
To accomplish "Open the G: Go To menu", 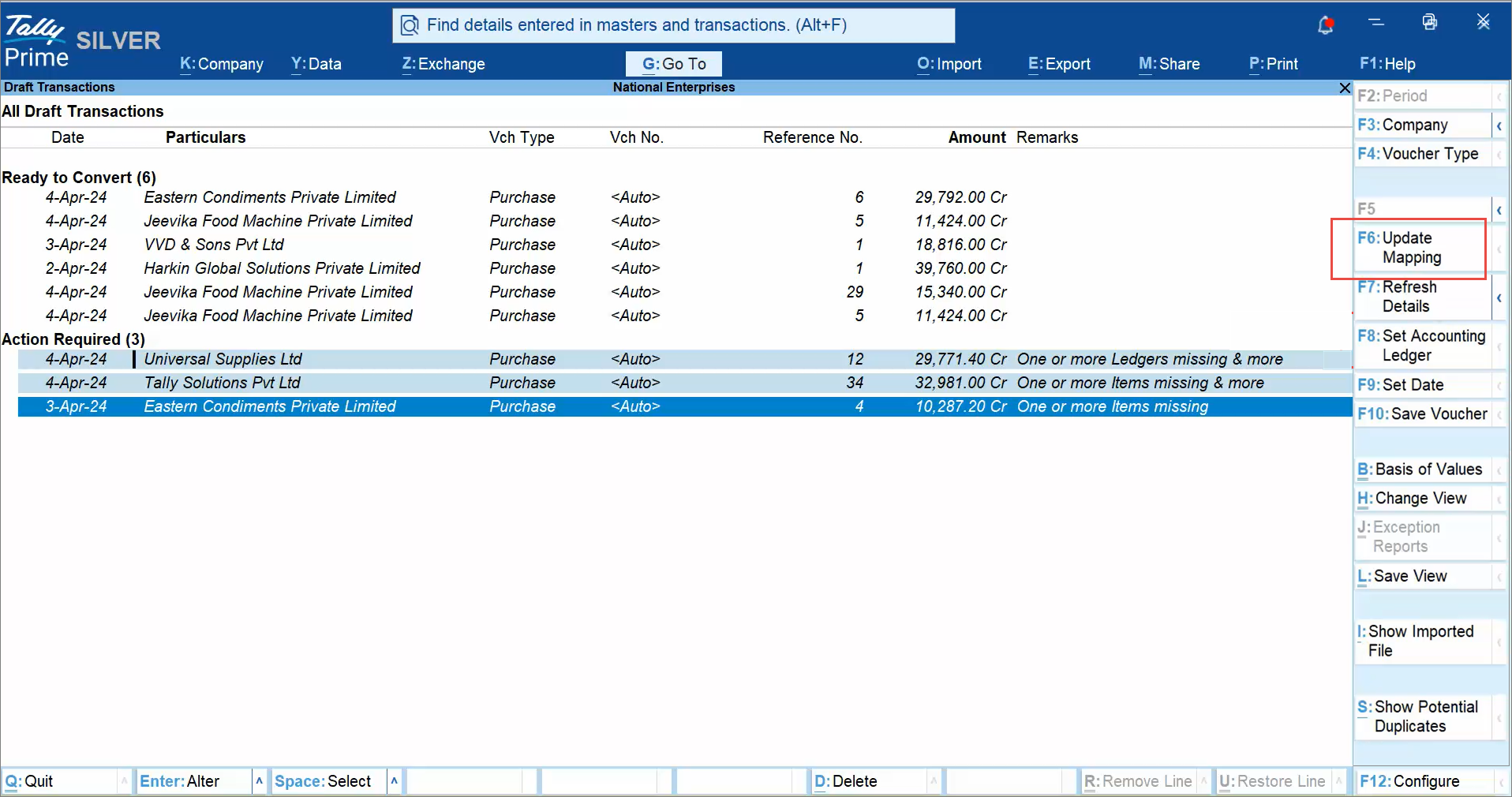I will [x=674, y=64].
